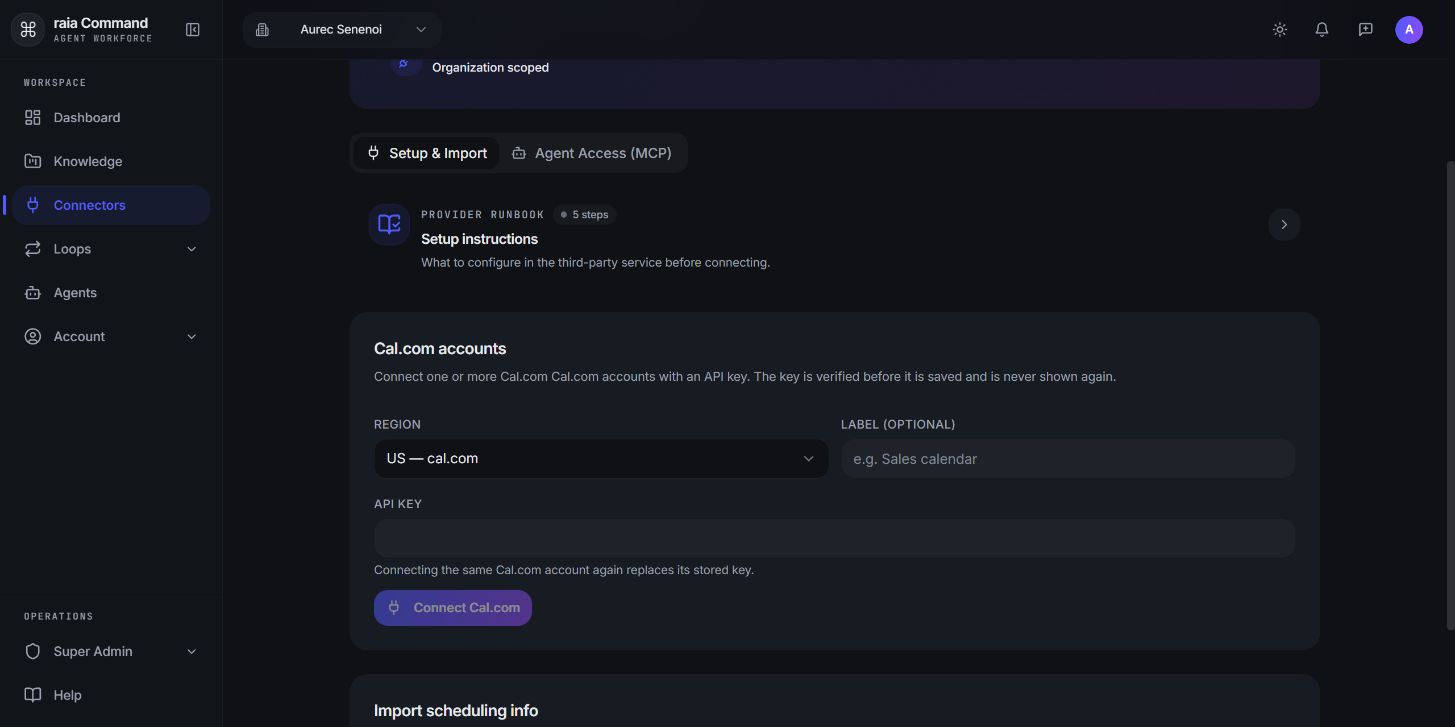
Task: Open the Region dropdown showing US — cal.com
Action: pos(601,459)
